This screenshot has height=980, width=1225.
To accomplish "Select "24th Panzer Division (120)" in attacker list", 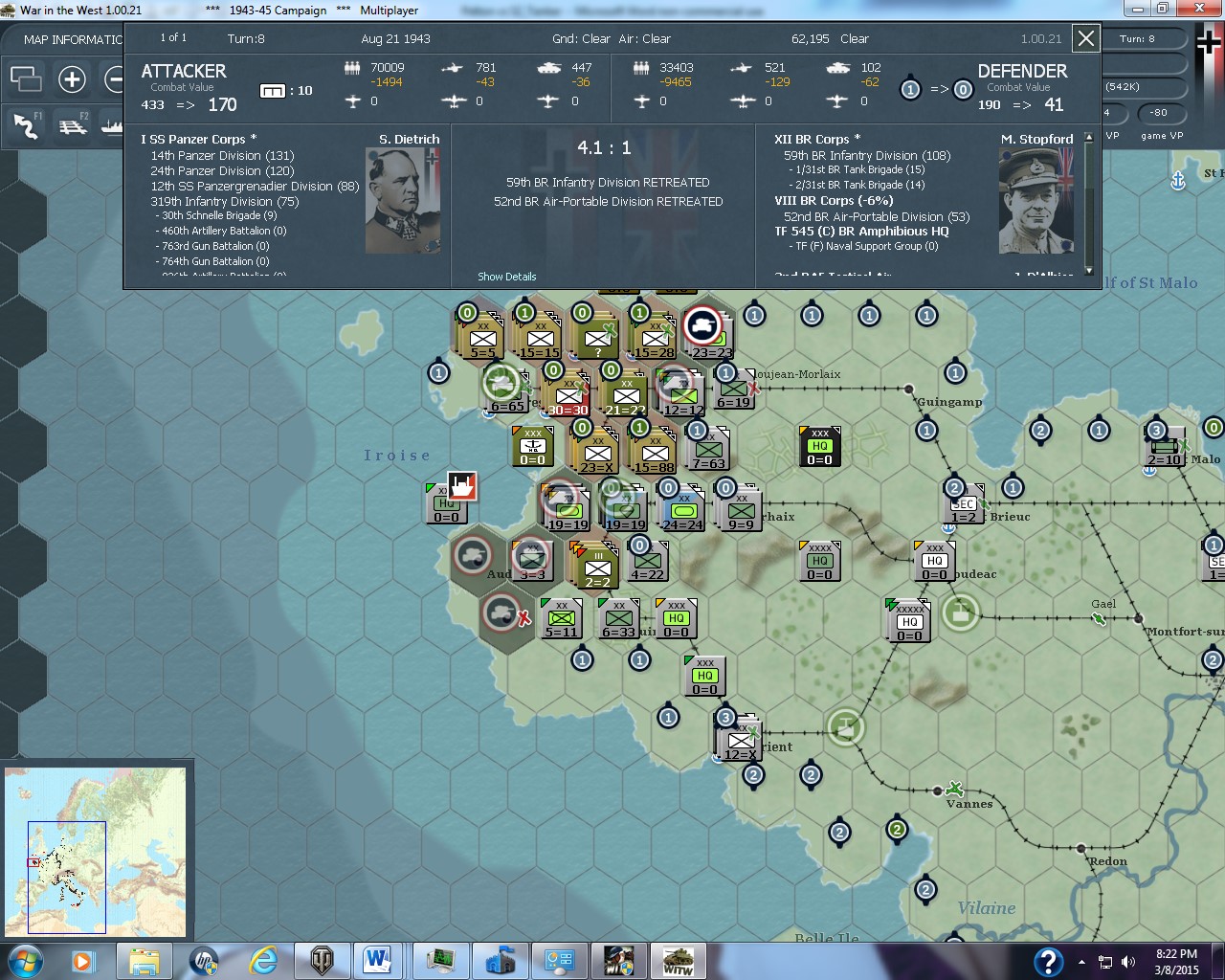I will 222,171.
